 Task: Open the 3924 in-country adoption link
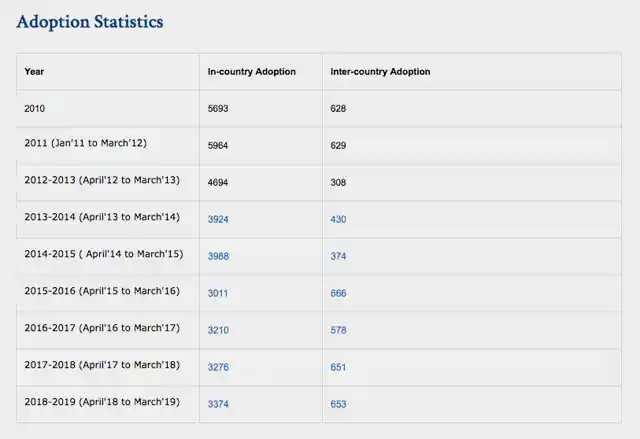[218, 219]
